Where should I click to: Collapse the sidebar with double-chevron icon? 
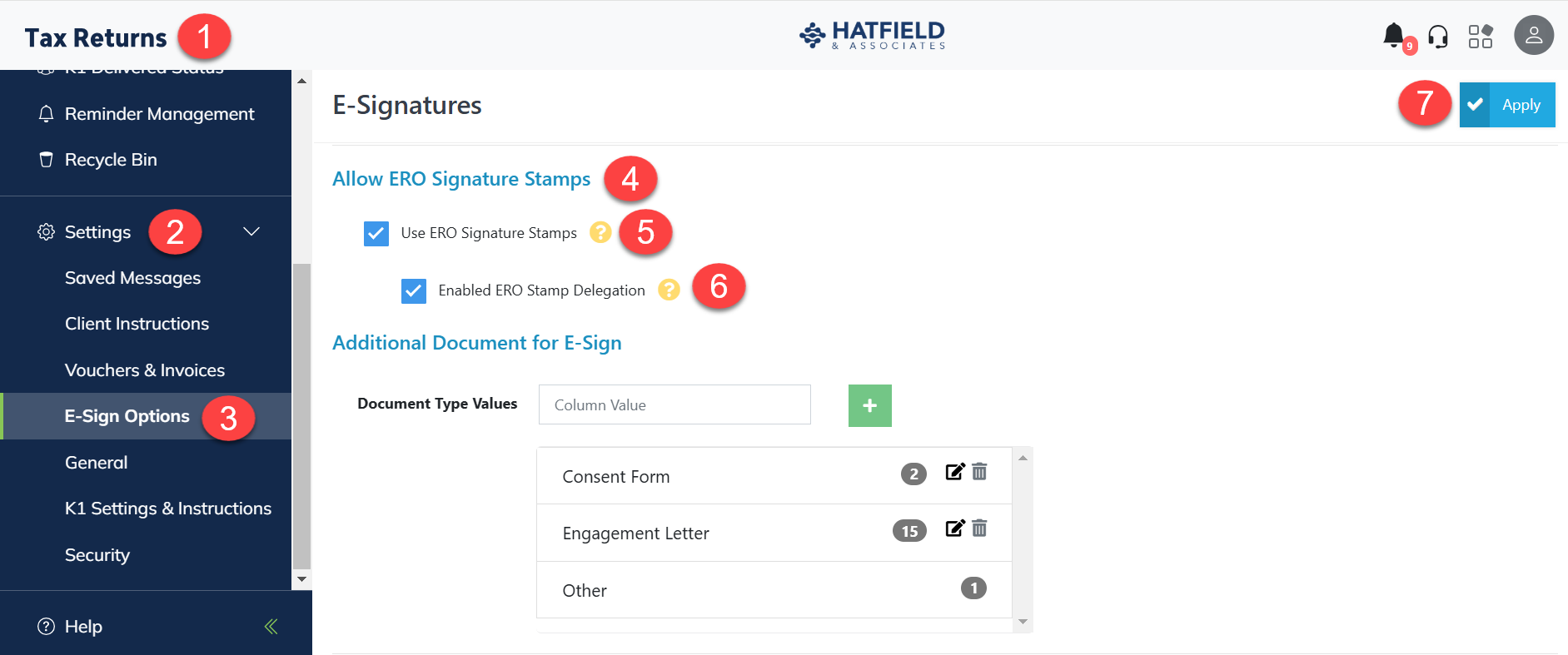click(271, 627)
